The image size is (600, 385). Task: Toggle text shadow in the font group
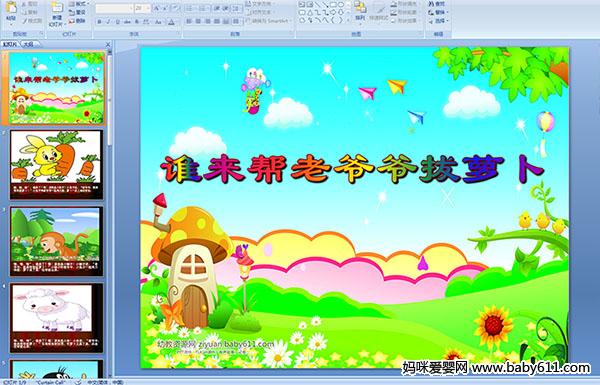[x=136, y=22]
